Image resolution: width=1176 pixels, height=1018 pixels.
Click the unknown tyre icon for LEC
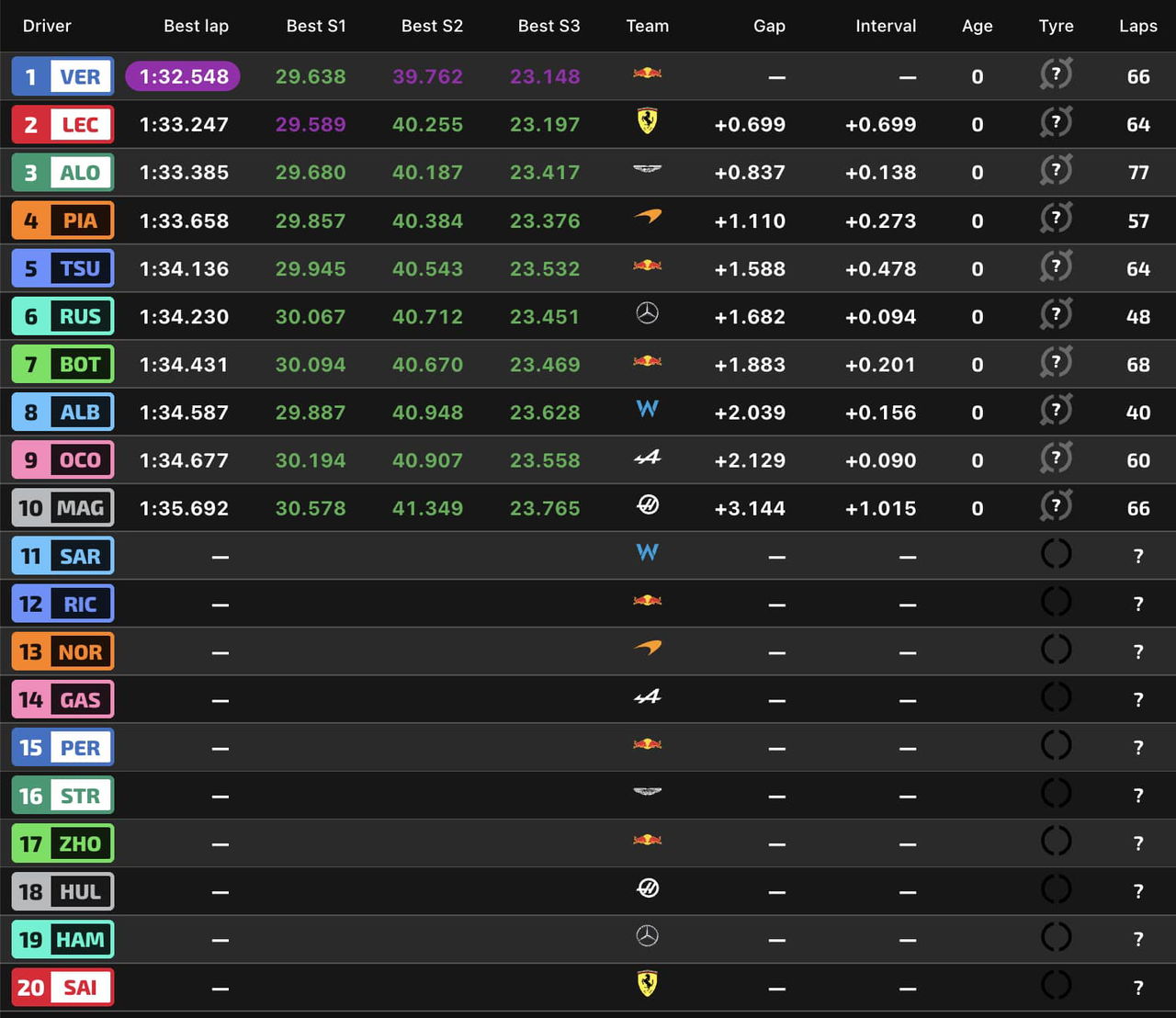click(1057, 121)
